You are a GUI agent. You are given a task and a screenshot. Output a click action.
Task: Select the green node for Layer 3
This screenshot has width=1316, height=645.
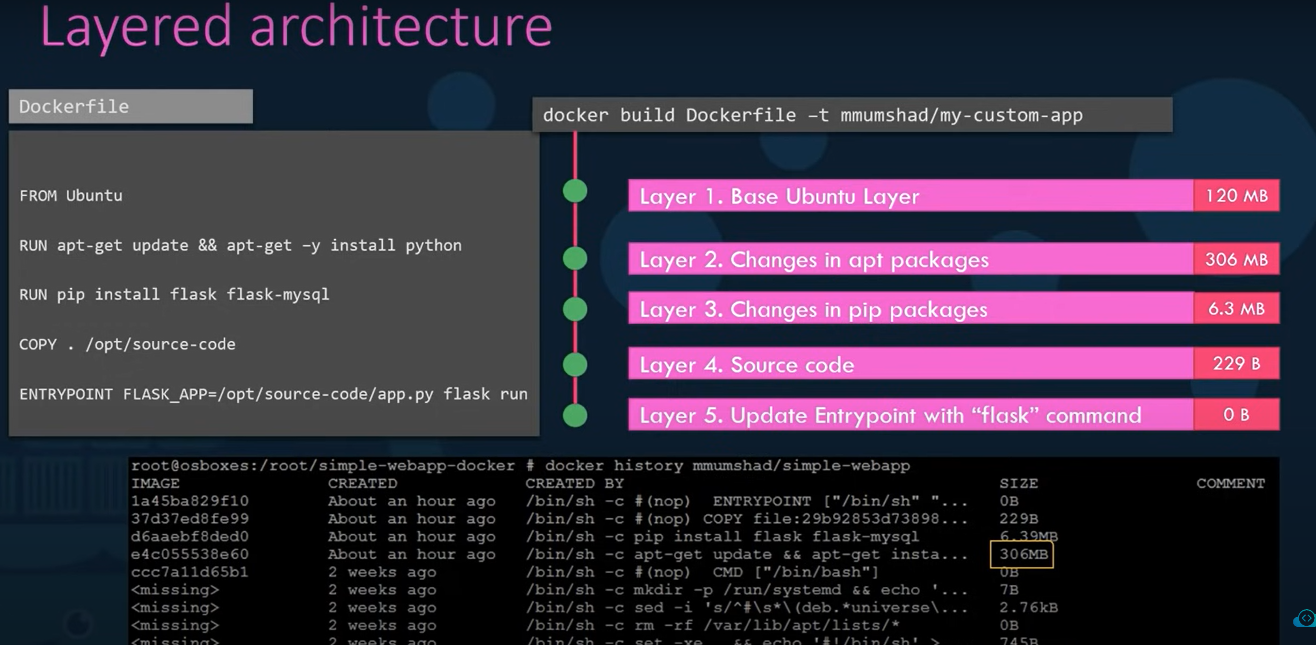574,306
